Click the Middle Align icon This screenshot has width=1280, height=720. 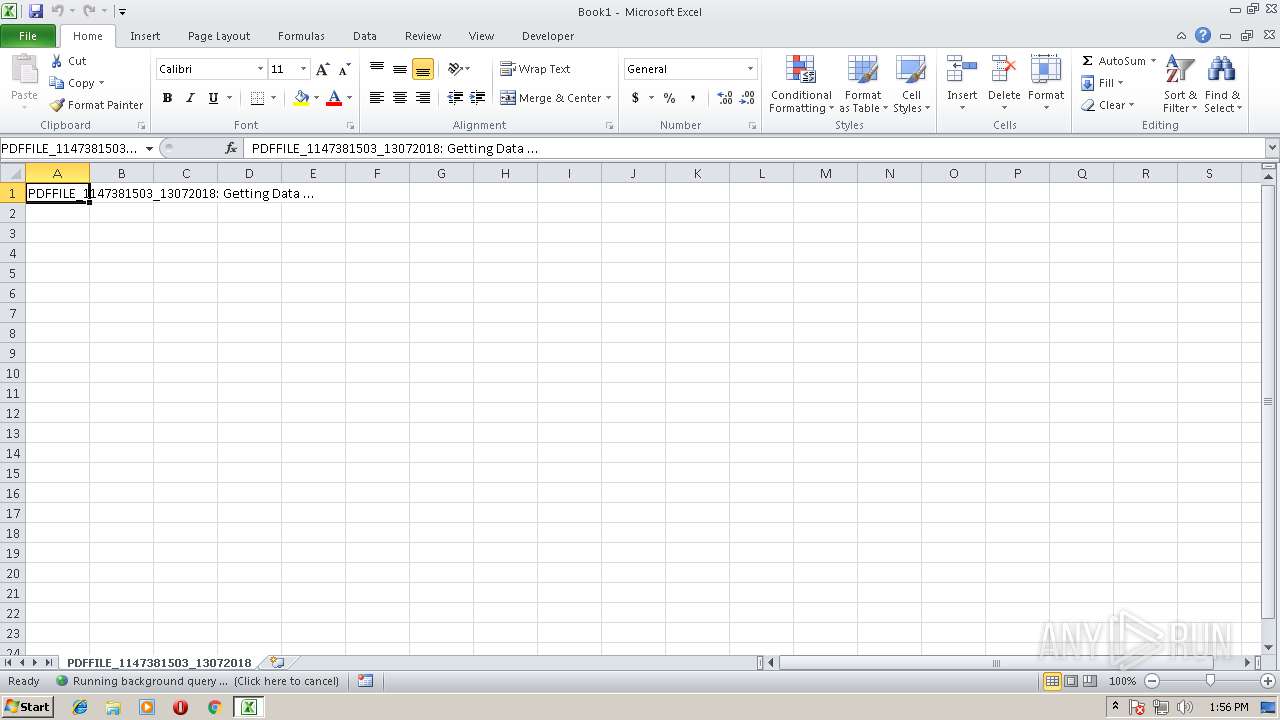tap(400, 69)
